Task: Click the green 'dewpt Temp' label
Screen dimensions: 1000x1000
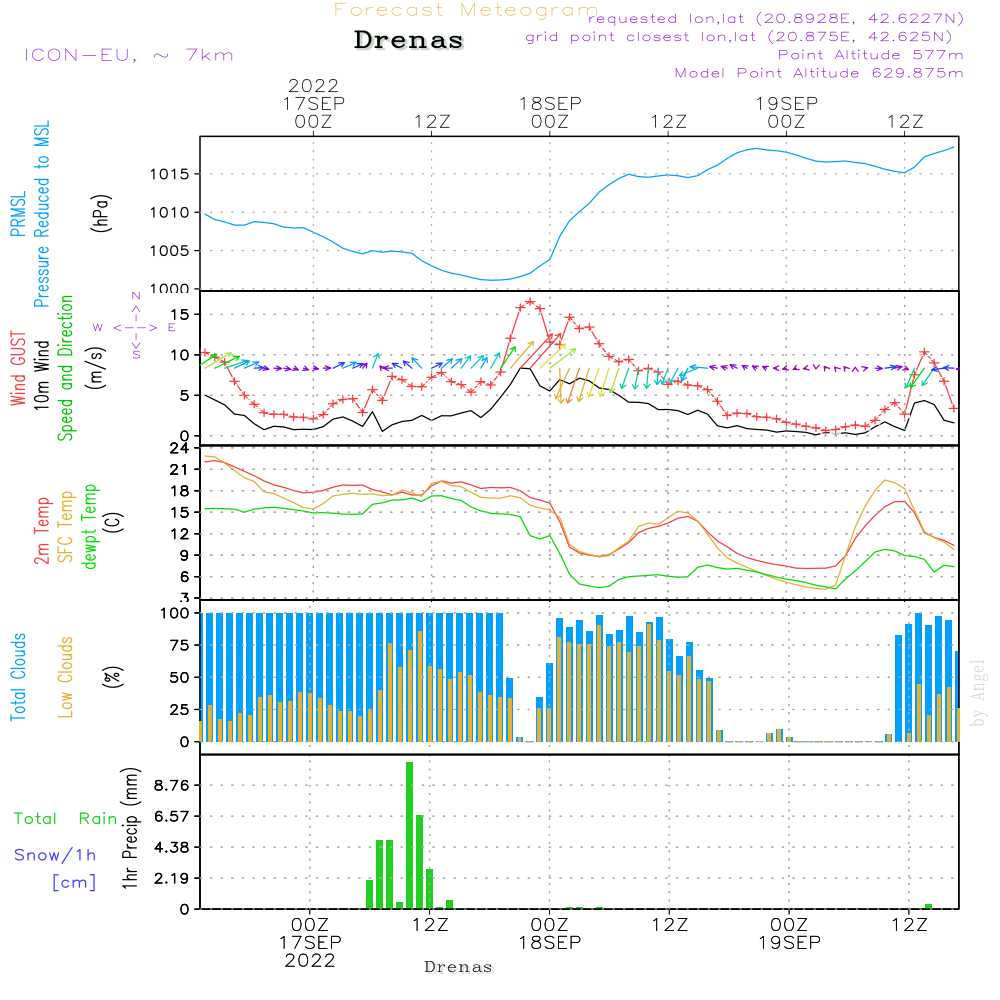Action: (89, 526)
